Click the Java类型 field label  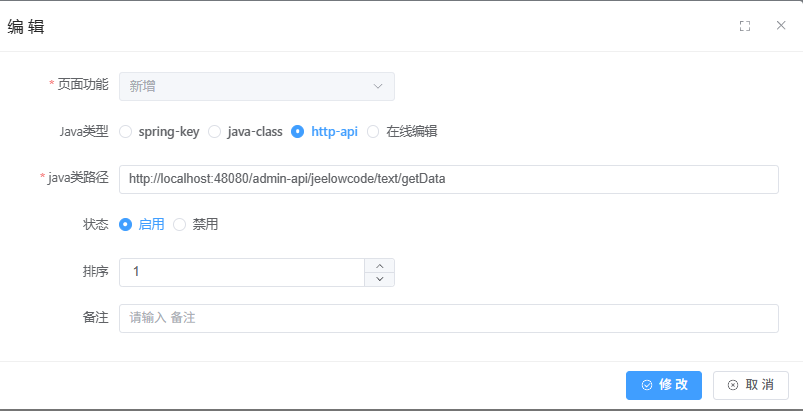84,131
